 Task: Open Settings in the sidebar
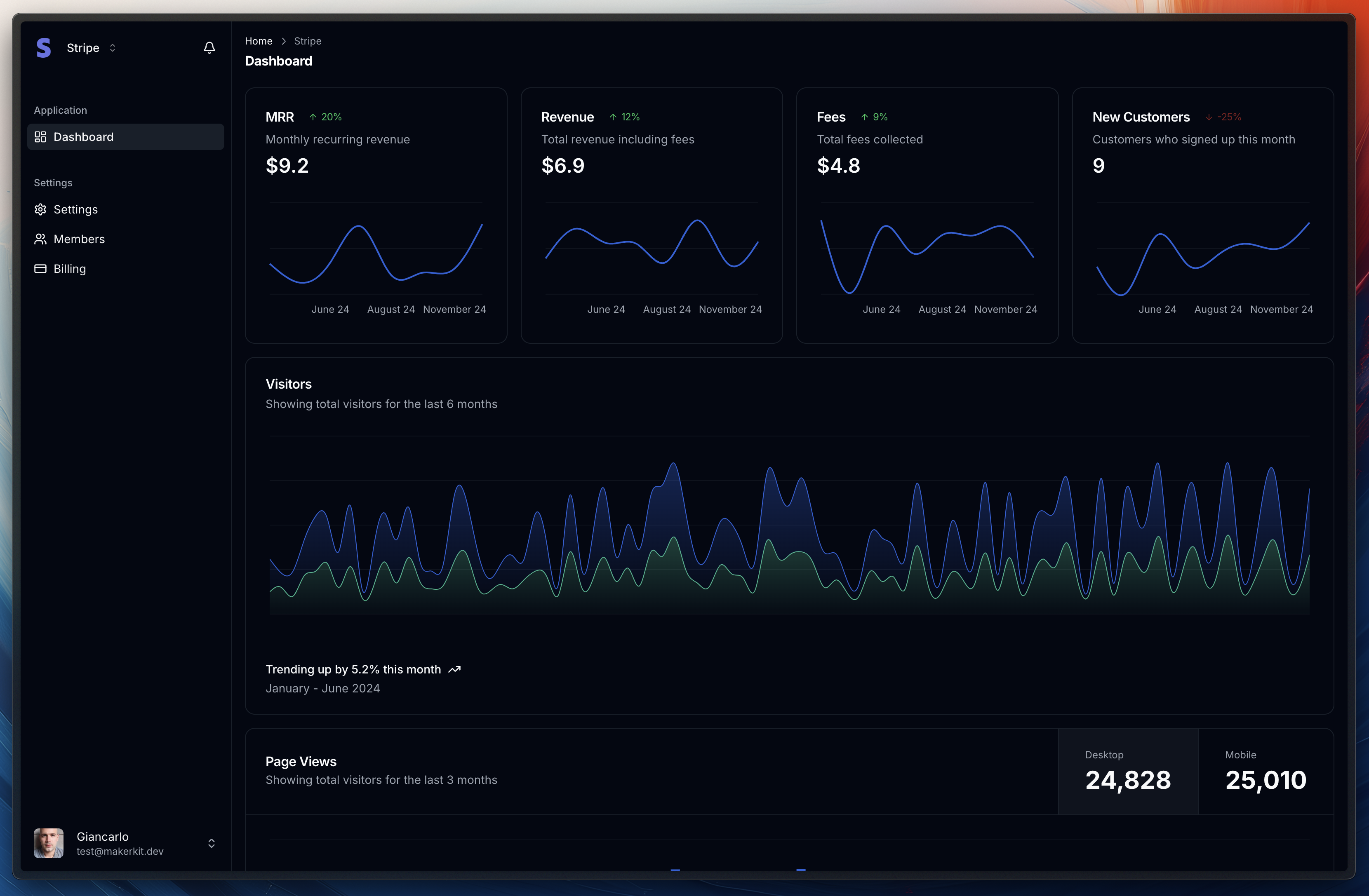pos(125,209)
